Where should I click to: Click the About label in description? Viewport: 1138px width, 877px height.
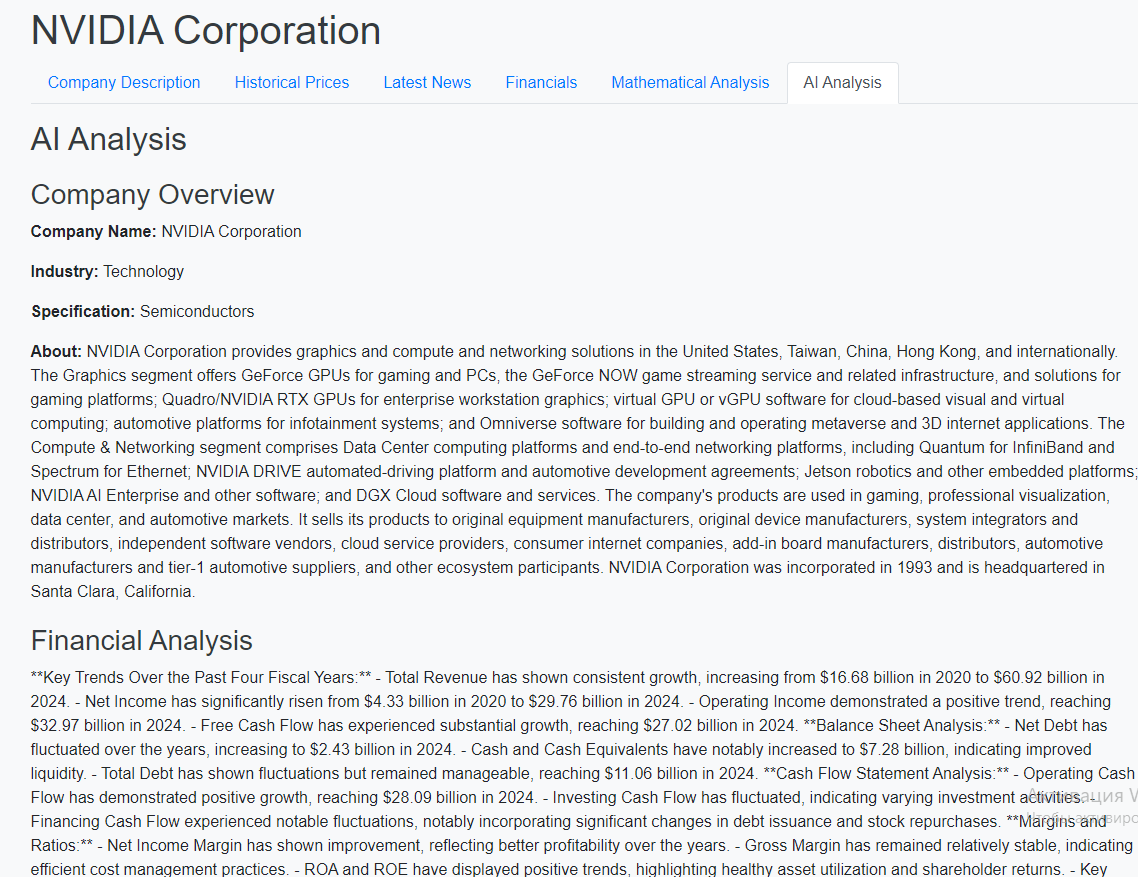point(56,351)
